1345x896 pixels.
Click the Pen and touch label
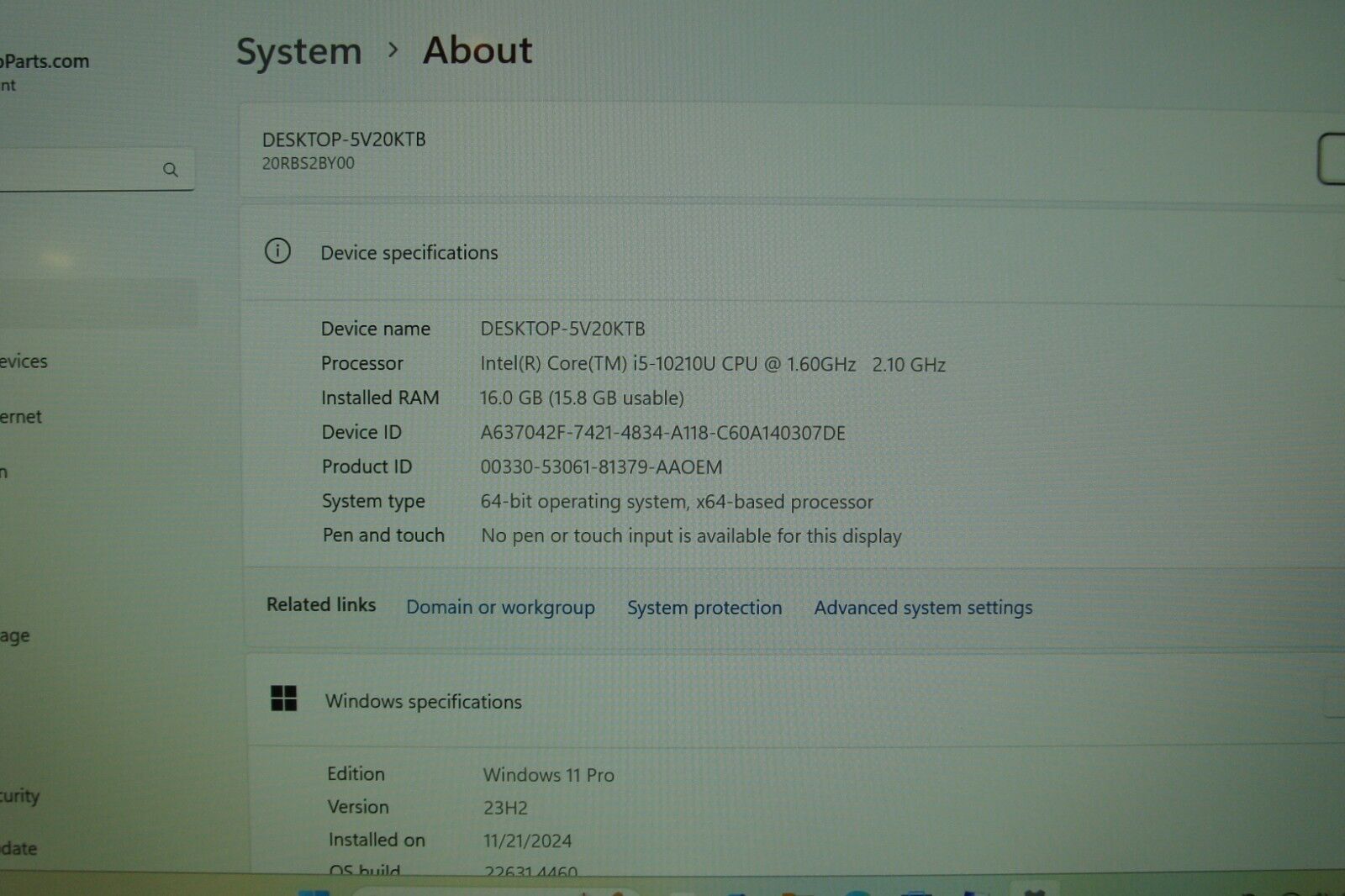tap(383, 535)
